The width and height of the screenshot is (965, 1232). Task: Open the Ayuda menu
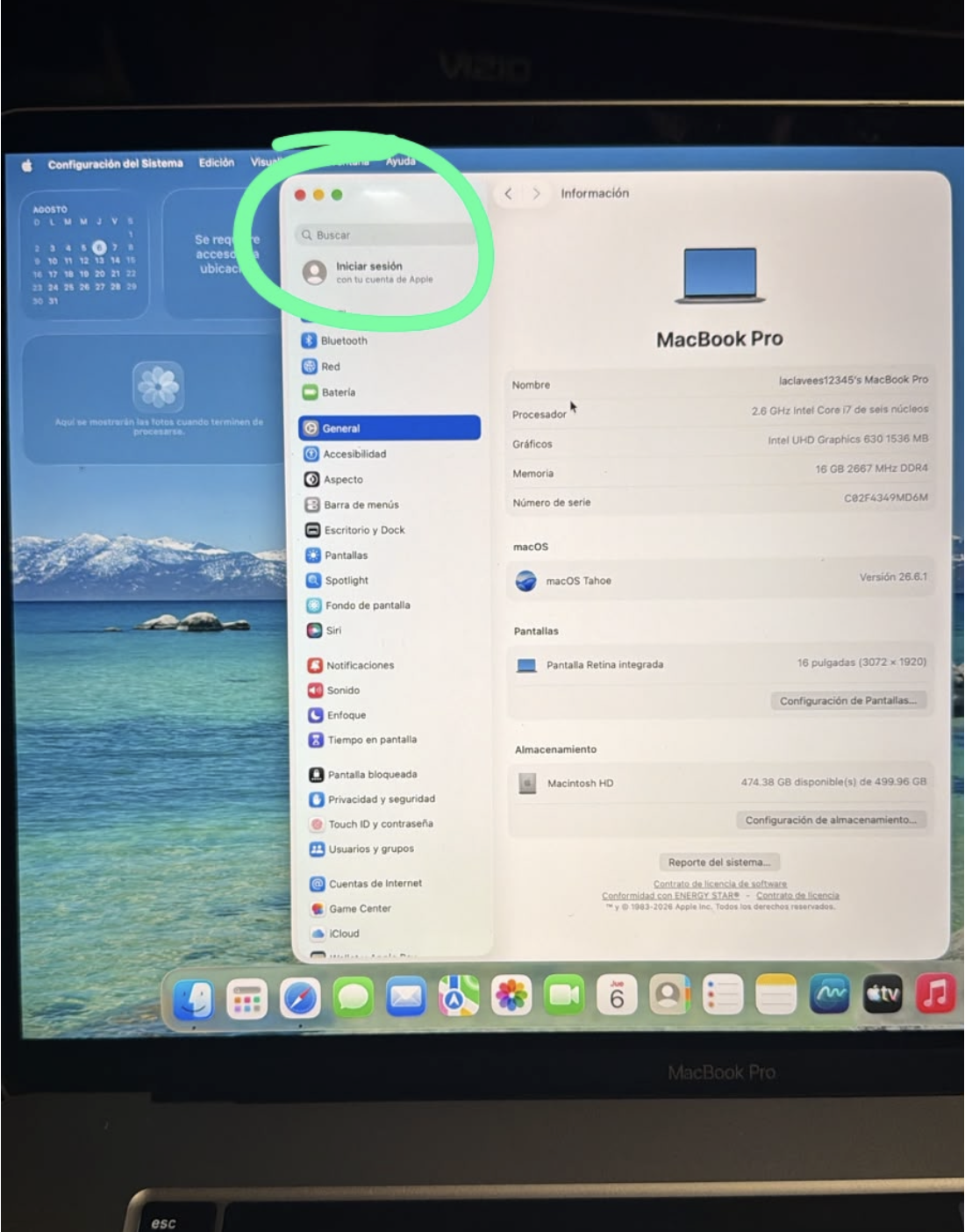pos(400,161)
